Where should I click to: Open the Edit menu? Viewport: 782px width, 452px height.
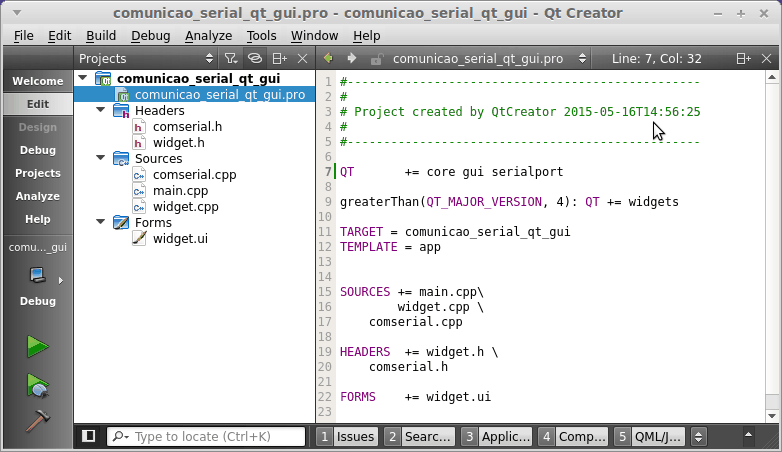coord(59,36)
